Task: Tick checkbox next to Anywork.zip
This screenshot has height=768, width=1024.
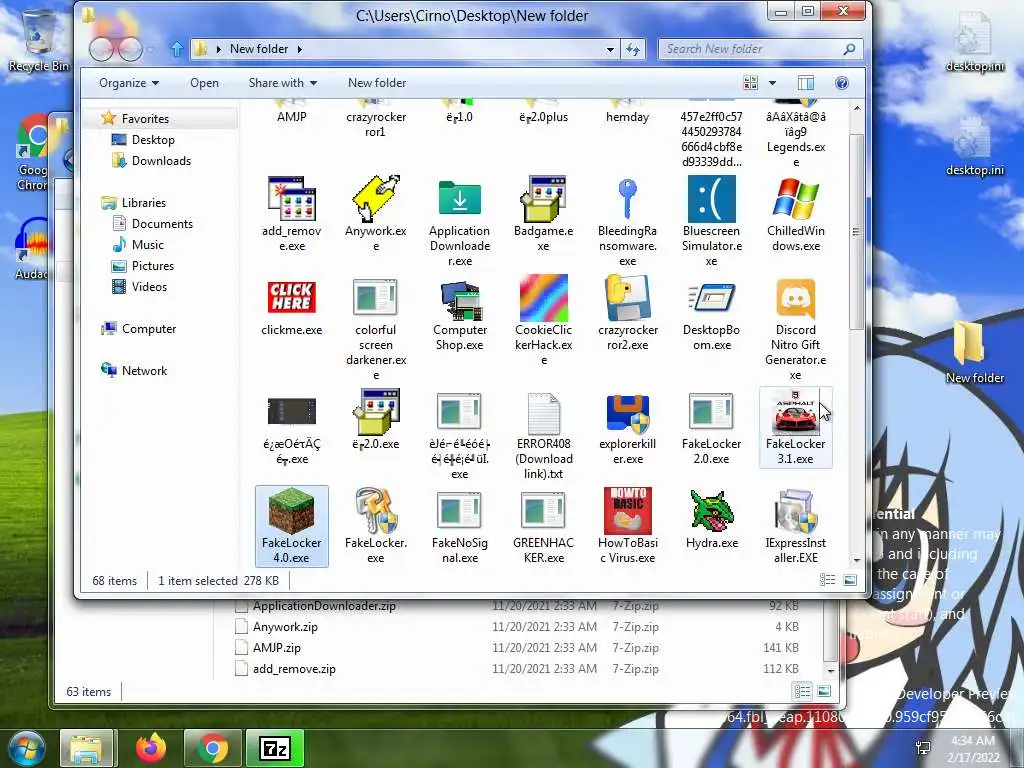Action: 242,627
